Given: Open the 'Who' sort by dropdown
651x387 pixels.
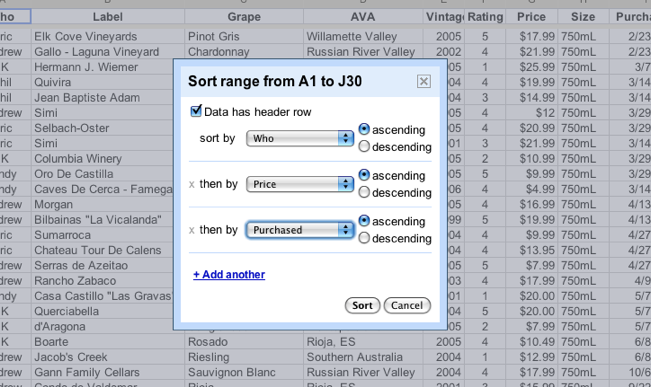Looking at the screenshot, I should (x=300, y=138).
